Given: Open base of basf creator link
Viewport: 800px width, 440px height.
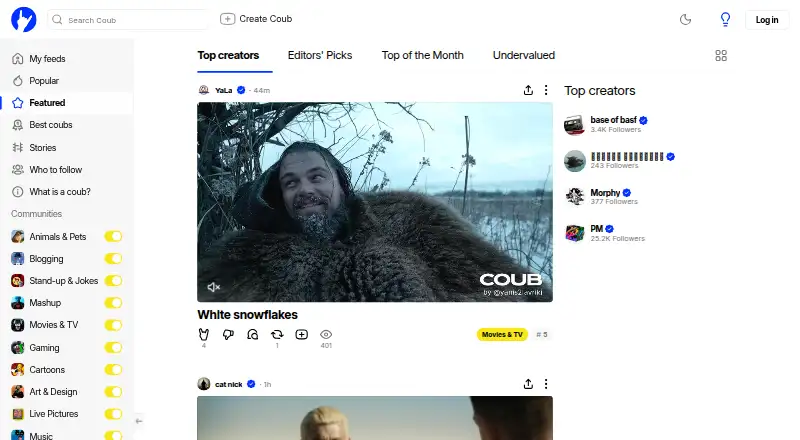Looking at the screenshot, I should click(613, 120).
